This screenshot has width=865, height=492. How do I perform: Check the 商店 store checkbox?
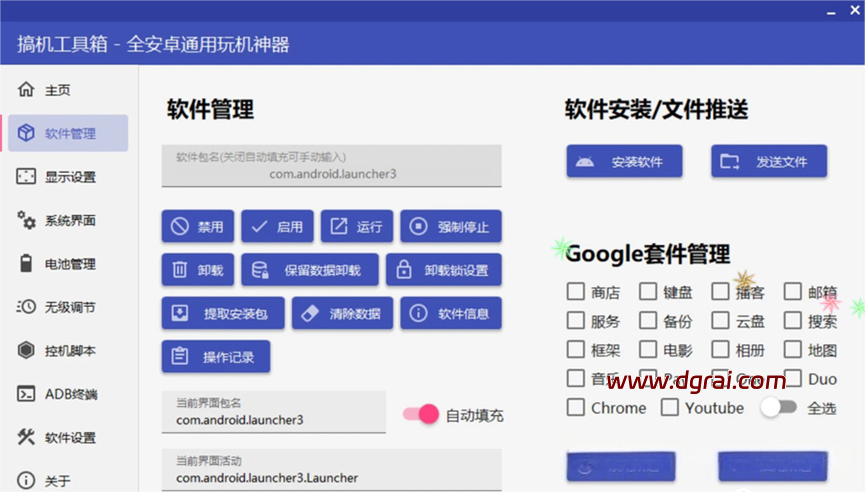pos(576,292)
